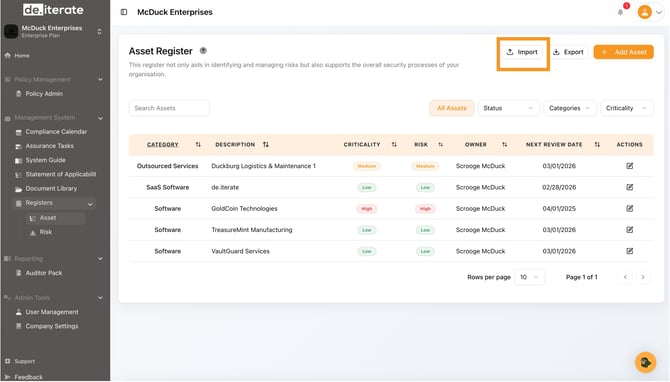Collapse the Reporting section
The width and height of the screenshot is (670, 382).
100,259
